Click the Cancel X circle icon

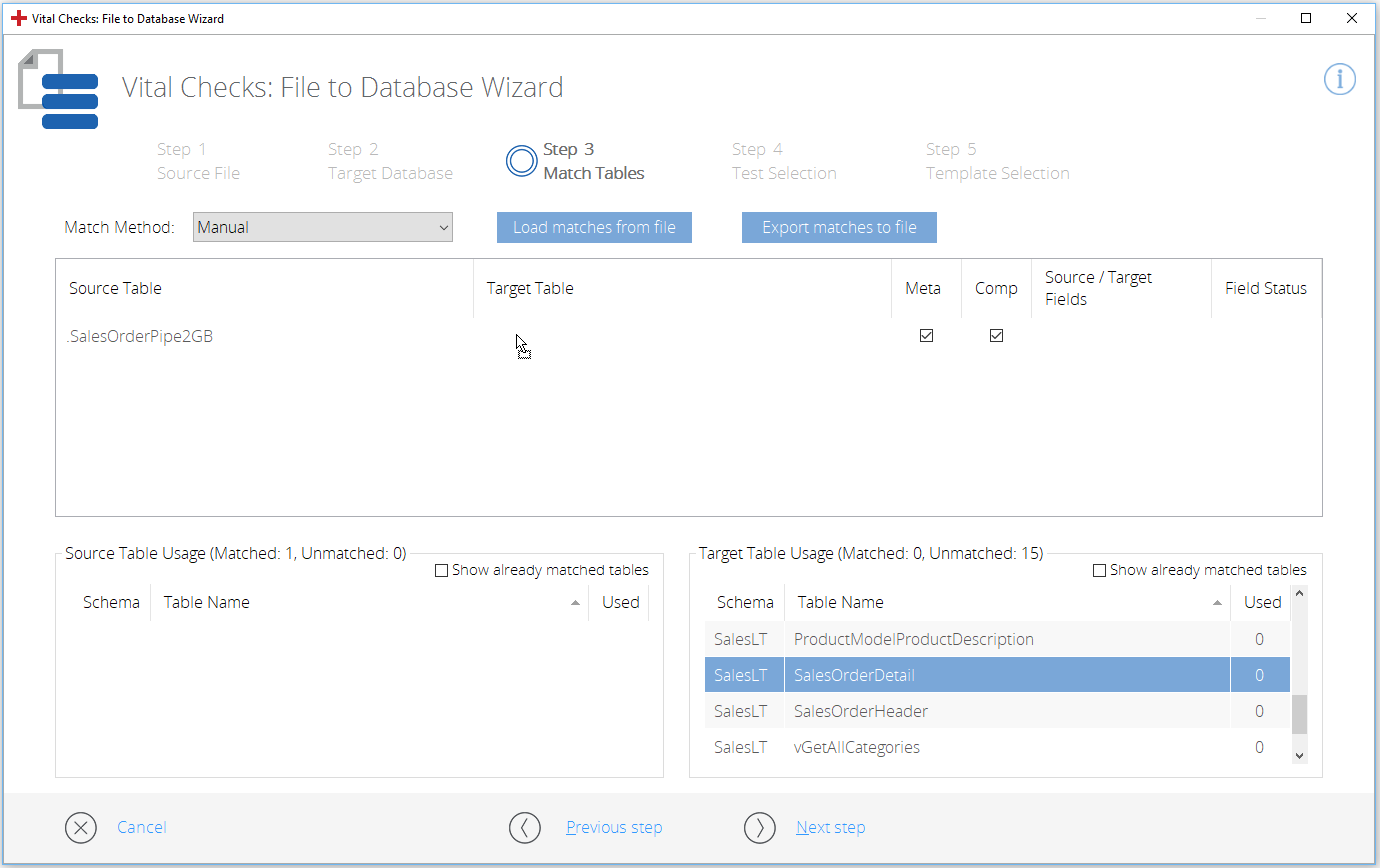pos(81,828)
